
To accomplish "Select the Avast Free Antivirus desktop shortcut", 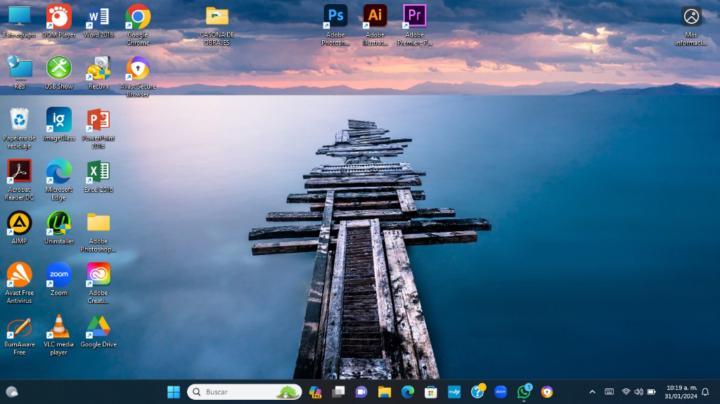I will pos(19,283).
